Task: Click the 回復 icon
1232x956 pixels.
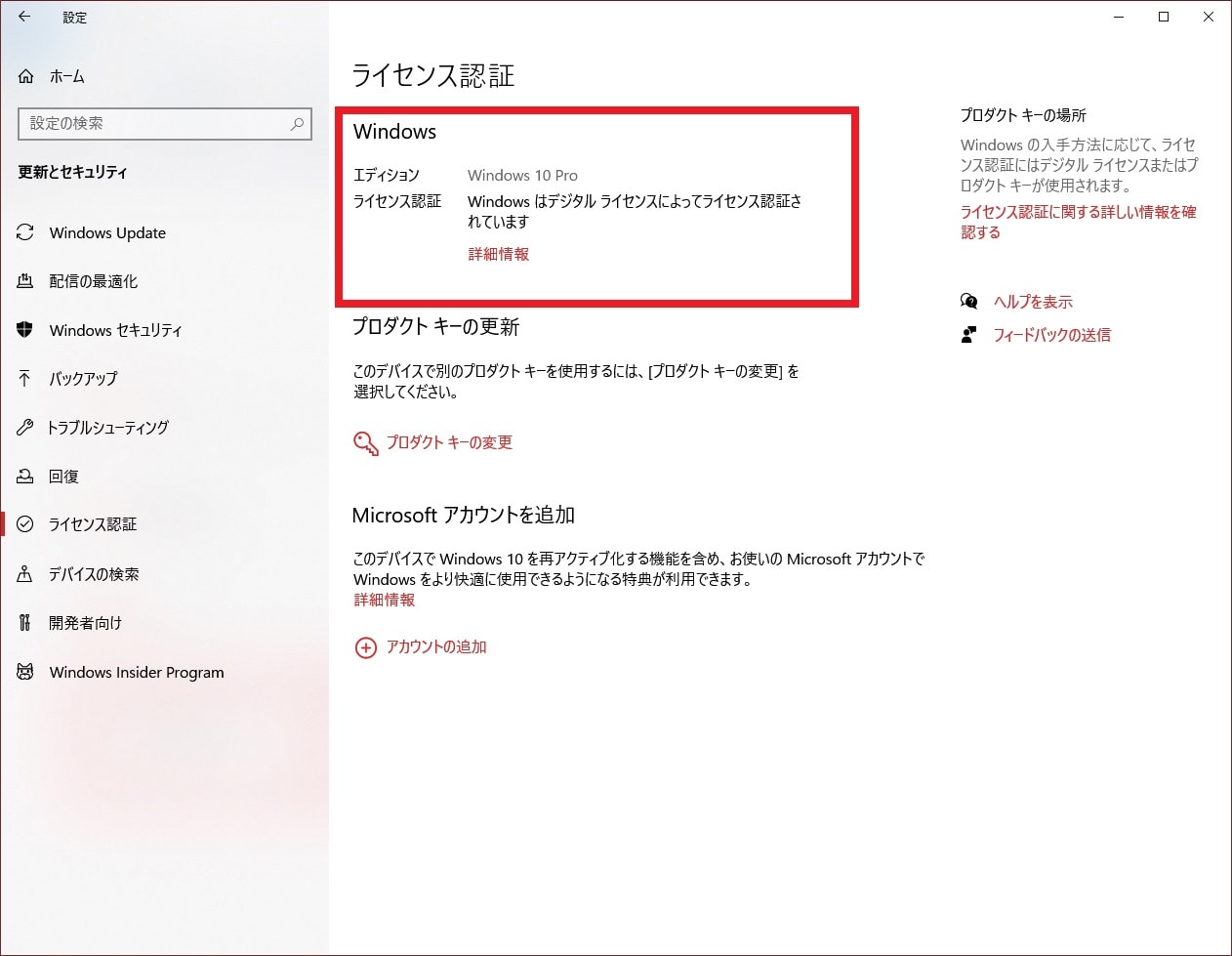Action: tap(25, 477)
